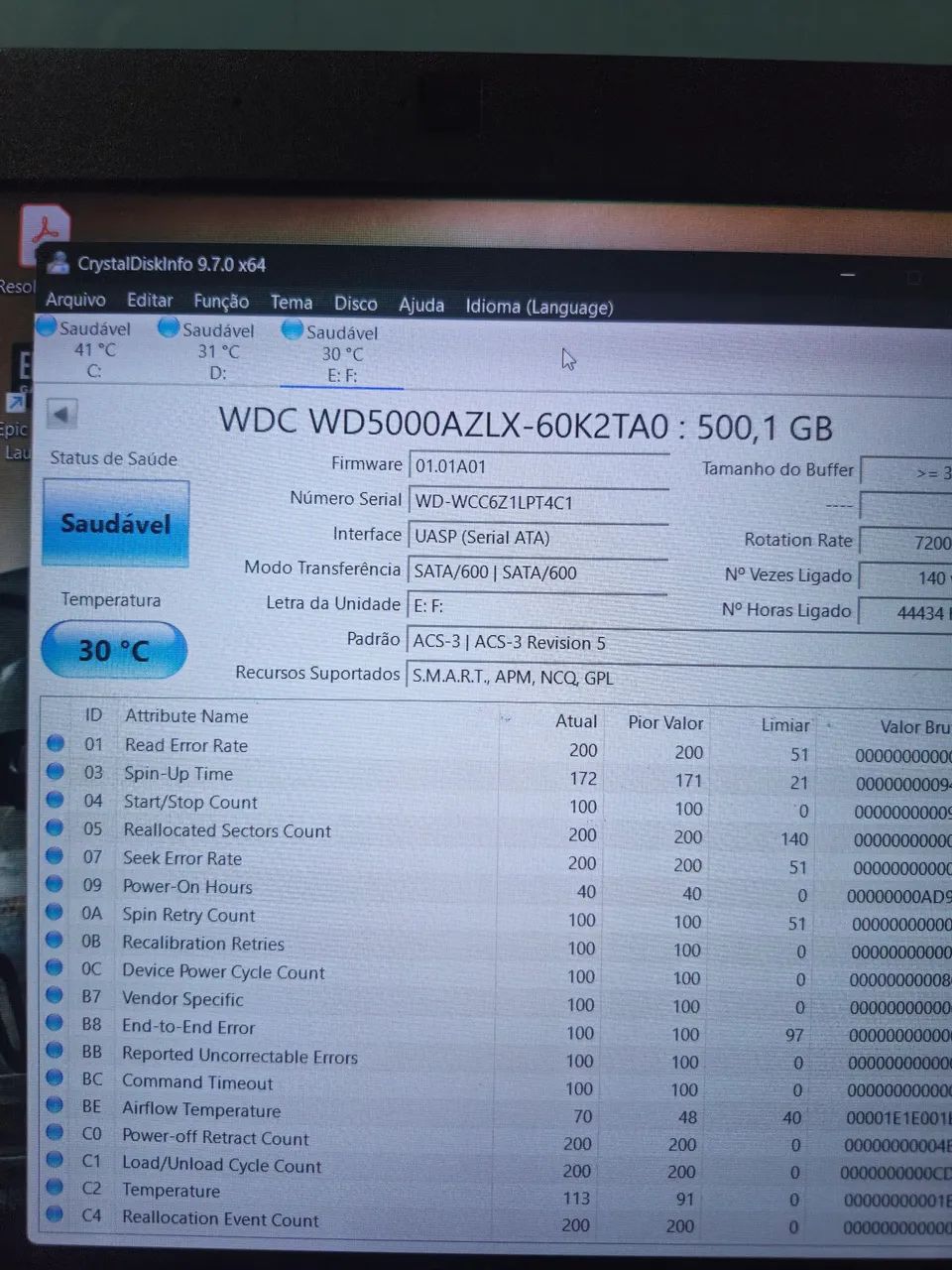Click status icon of Read Error Rate
The height and width of the screenshot is (1270, 952).
56,742
